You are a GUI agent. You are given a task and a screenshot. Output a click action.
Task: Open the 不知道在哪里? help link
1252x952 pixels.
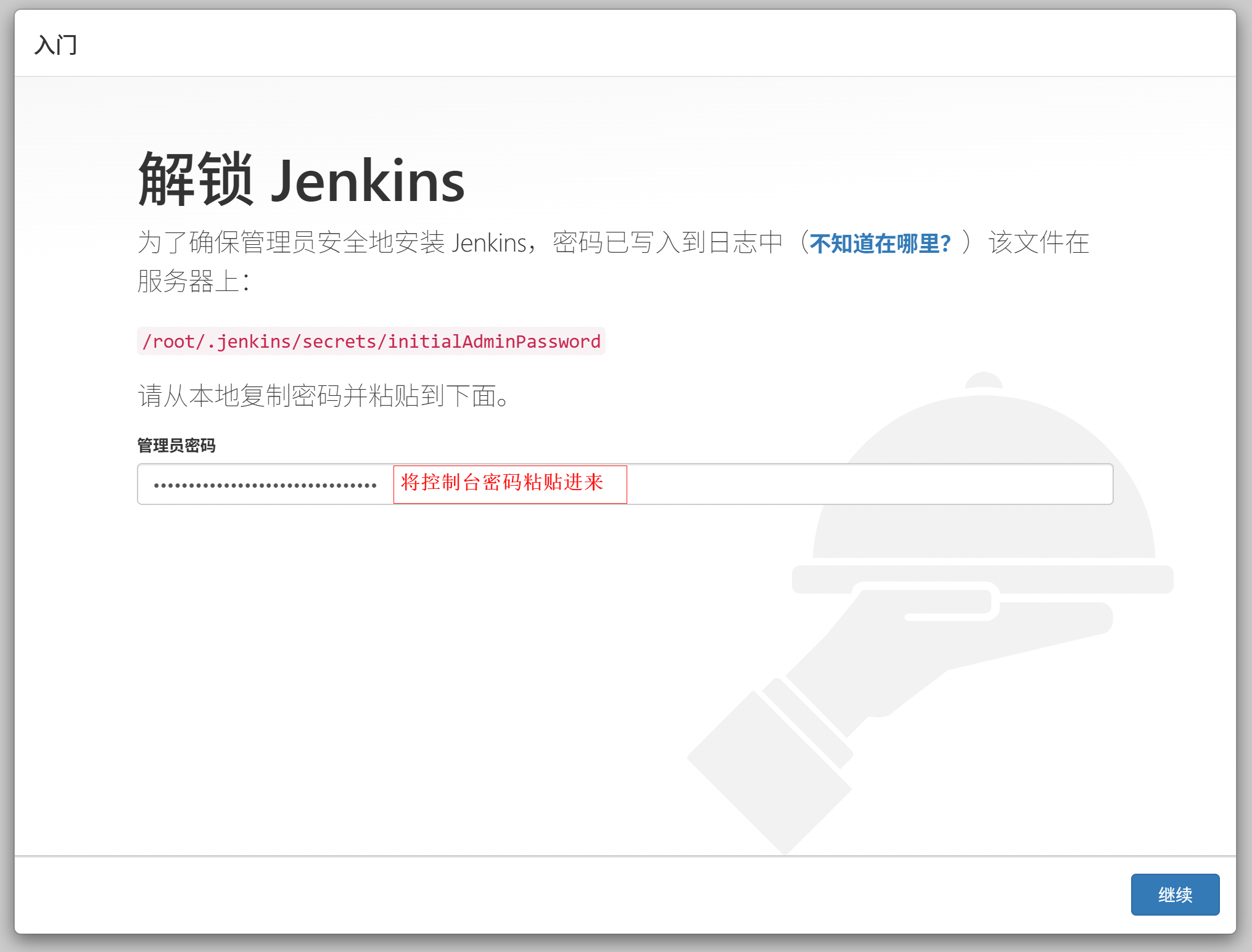[880, 244]
